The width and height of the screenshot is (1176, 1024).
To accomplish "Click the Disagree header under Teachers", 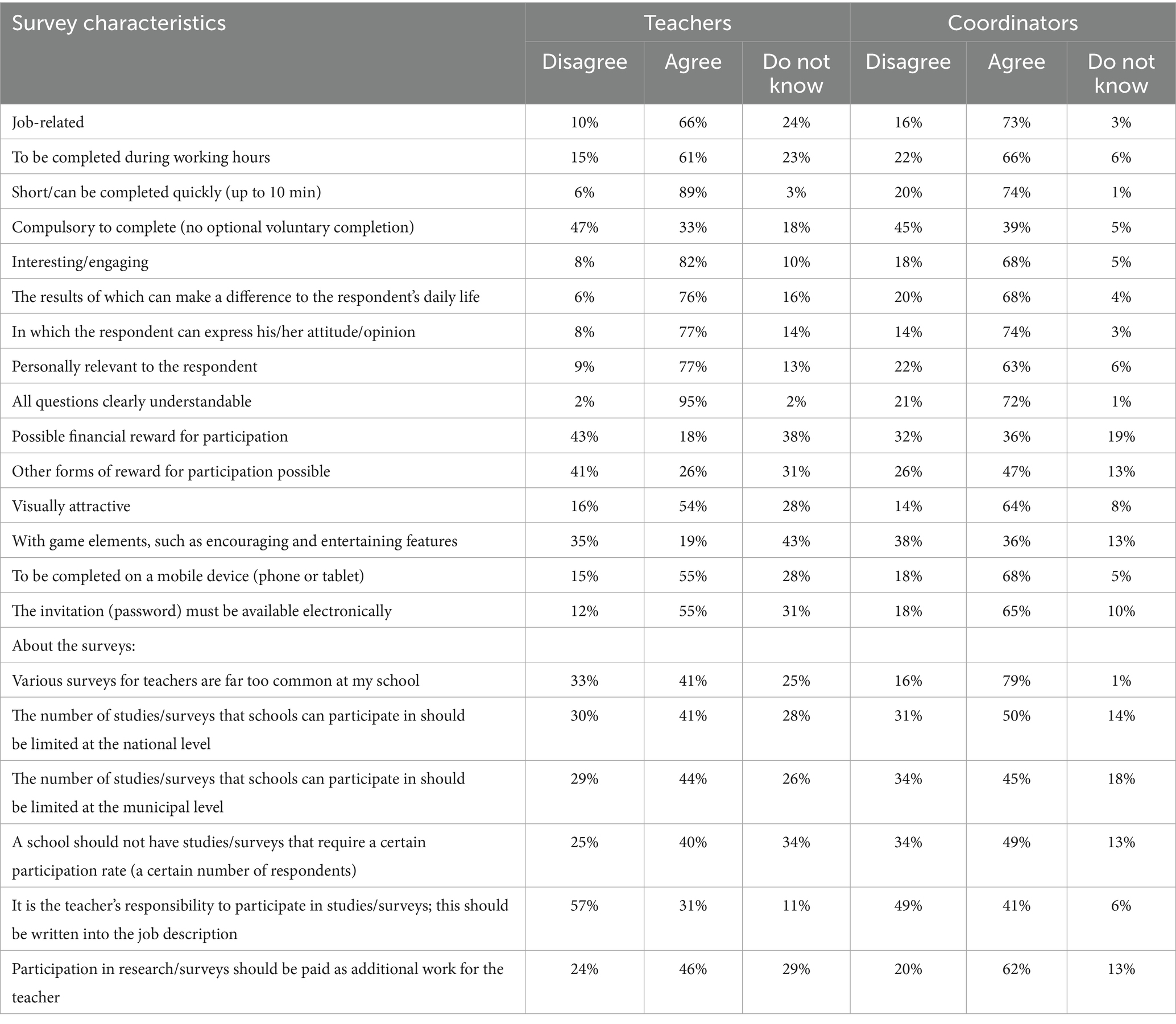I will click(584, 62).
